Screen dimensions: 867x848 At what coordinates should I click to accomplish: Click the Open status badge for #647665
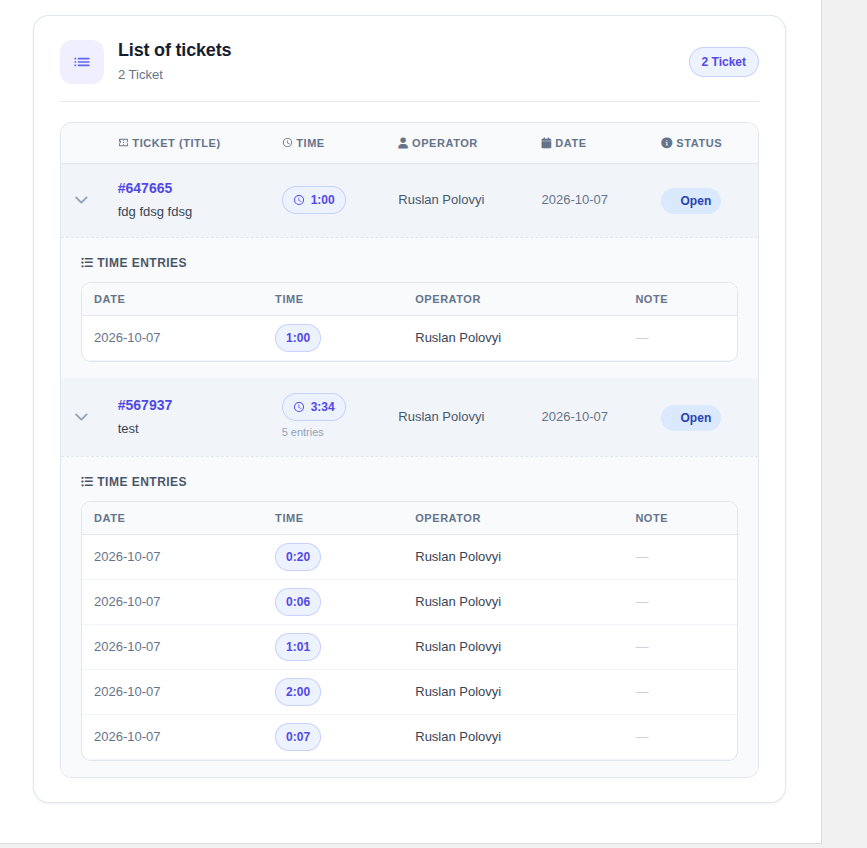[x=691, y=201]
